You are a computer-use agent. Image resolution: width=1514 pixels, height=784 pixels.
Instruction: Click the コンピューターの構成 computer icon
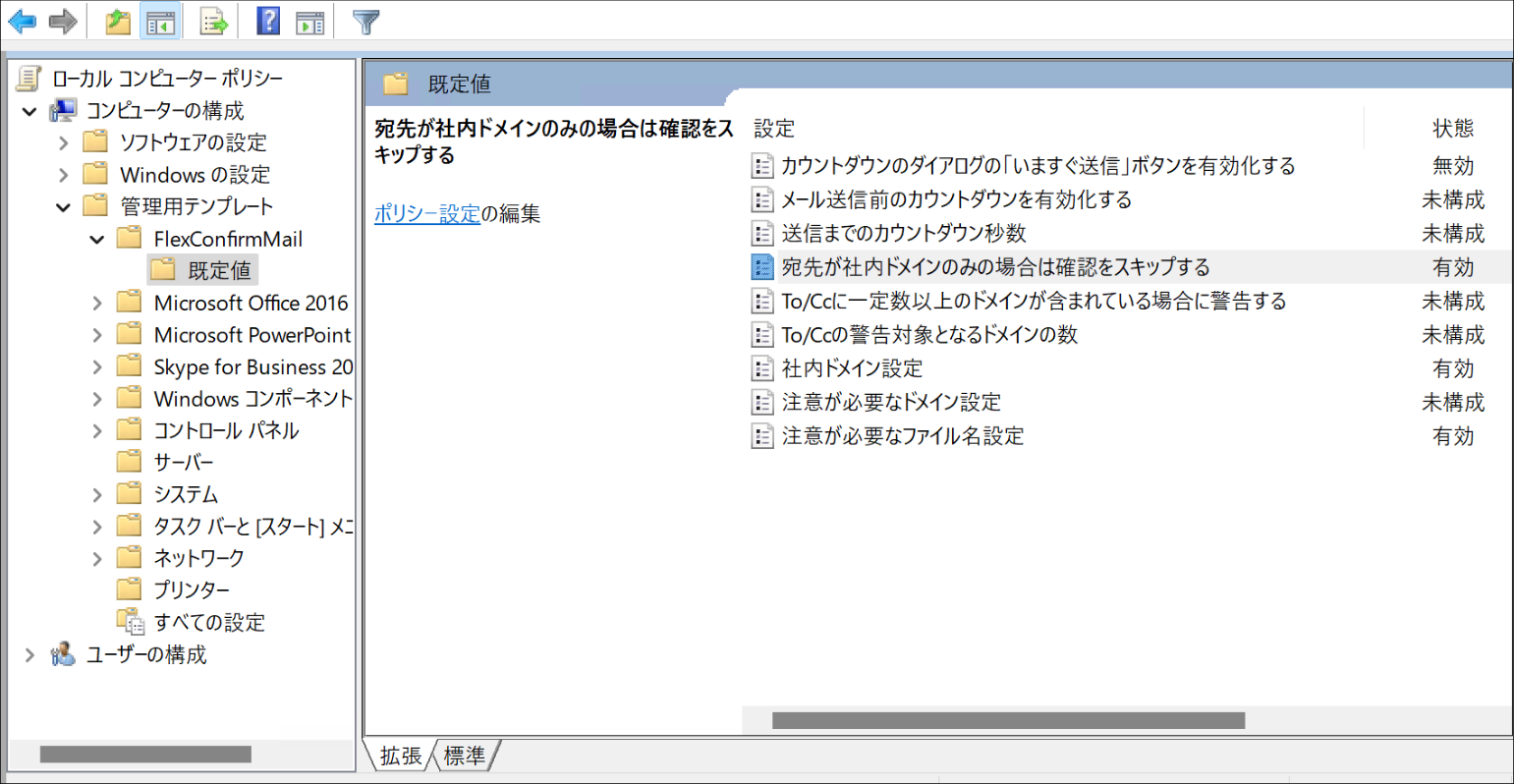(x=63, y=110)
